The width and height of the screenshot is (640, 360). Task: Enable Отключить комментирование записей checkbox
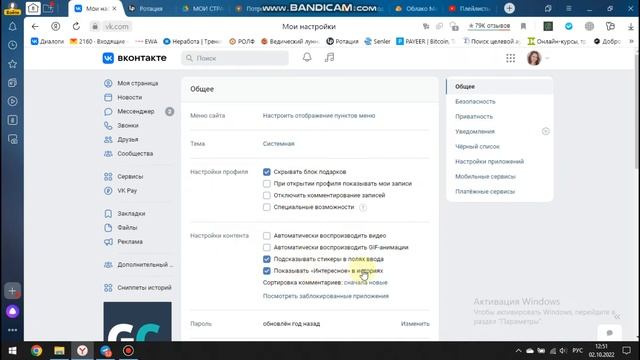267,196
